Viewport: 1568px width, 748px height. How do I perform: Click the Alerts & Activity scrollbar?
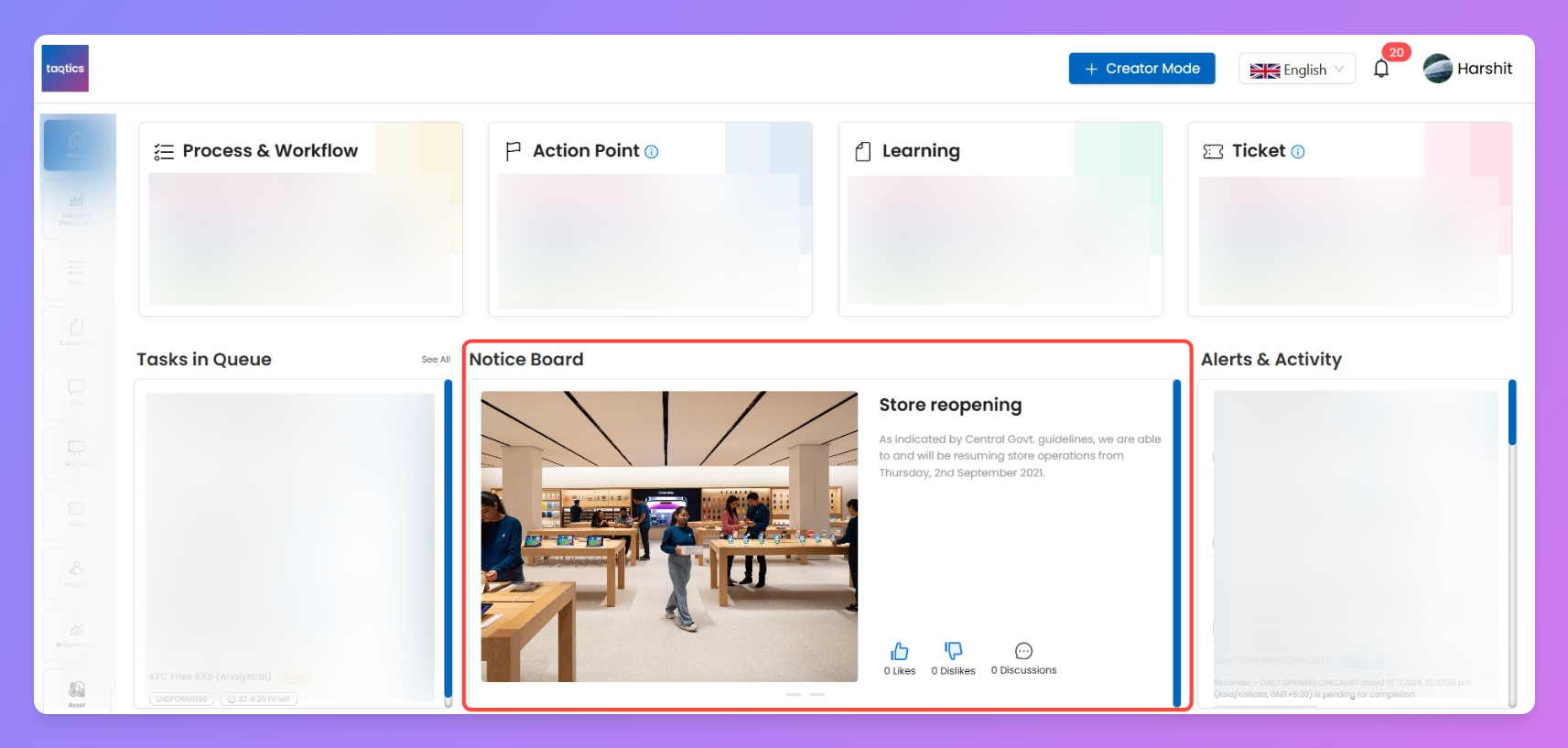[x=1512, y=412]
